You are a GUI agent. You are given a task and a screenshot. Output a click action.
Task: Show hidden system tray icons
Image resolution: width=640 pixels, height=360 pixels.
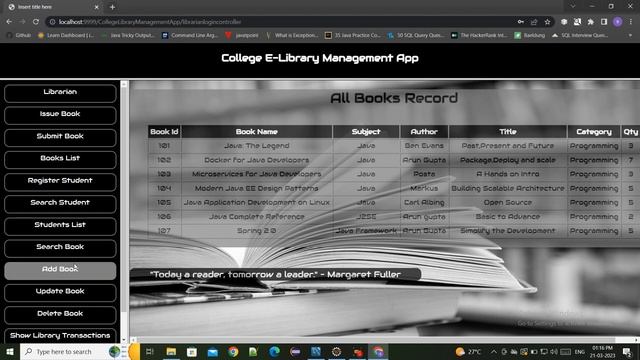(494, 351)
